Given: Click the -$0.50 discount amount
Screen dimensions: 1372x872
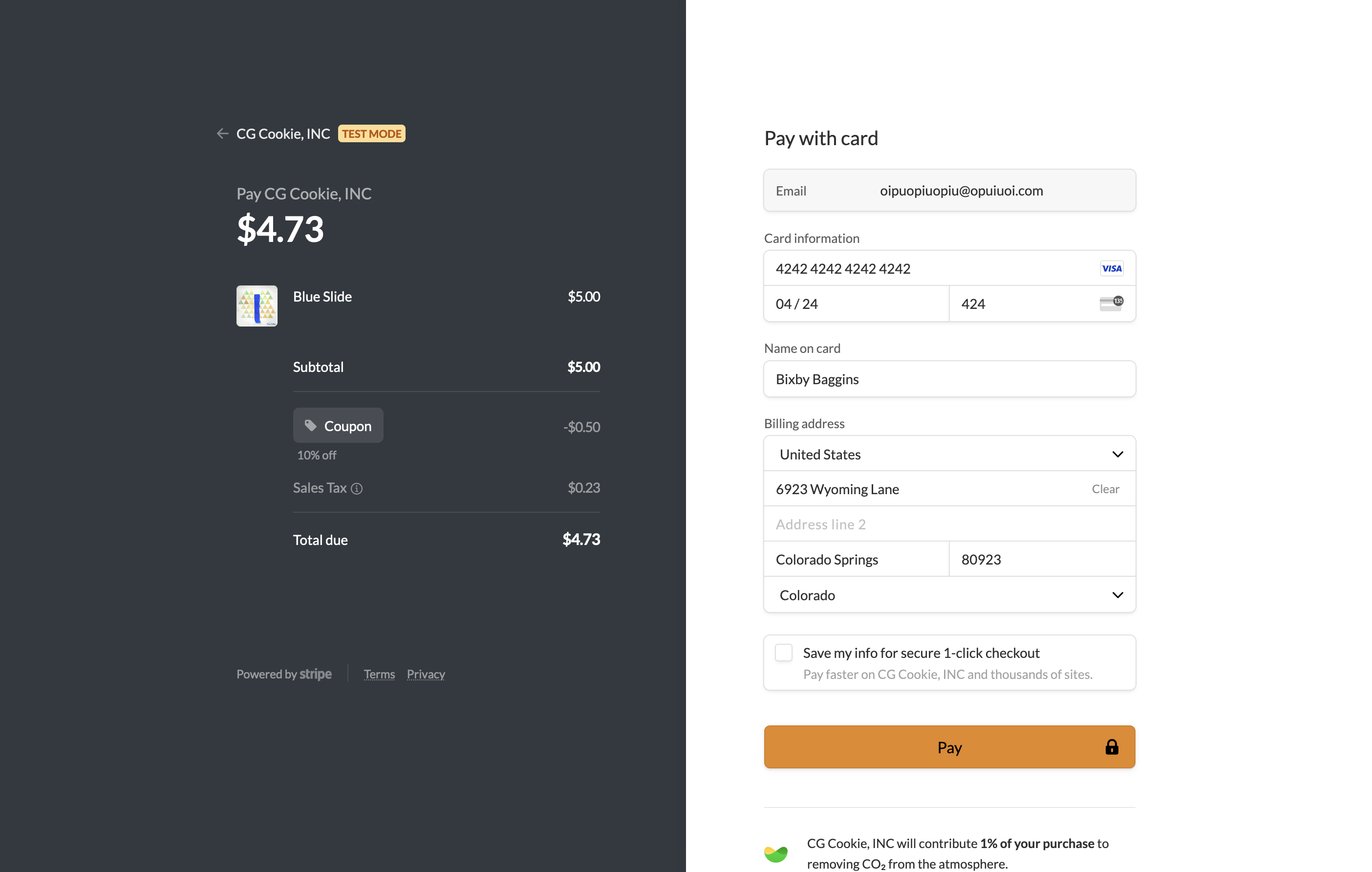Looking at the screenshot, I should click(x=582, y=427).
